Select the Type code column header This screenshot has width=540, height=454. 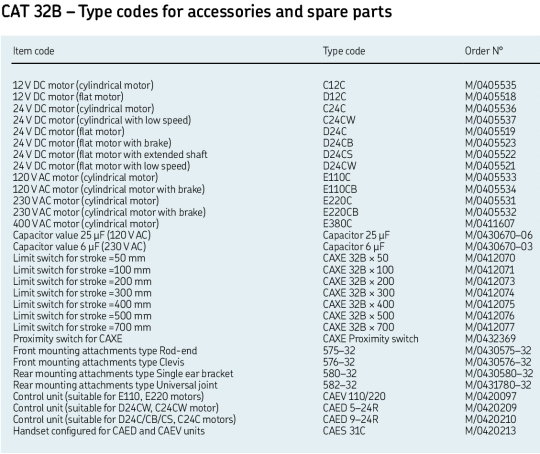point(344,51)
